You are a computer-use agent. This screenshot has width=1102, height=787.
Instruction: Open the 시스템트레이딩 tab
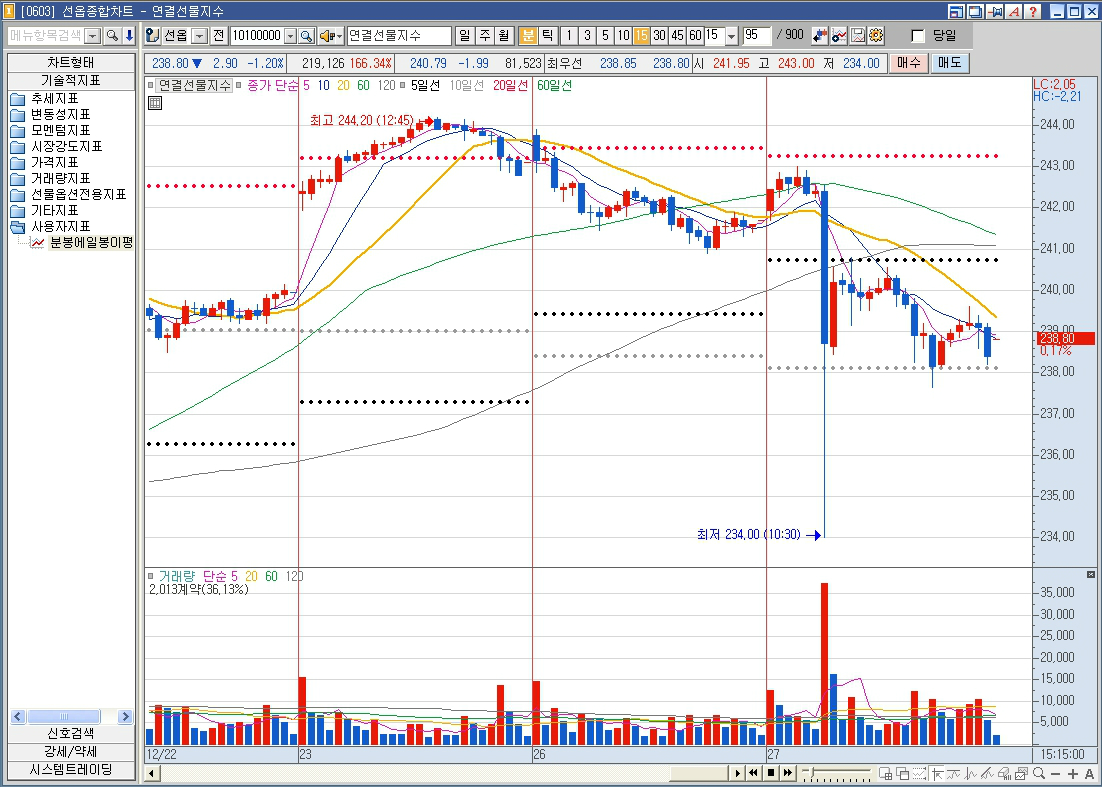[x=70, y=770]
